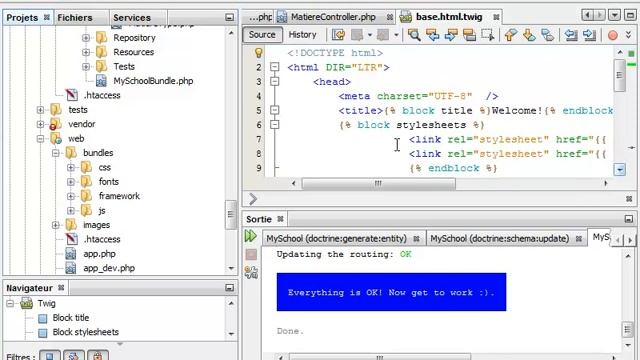This screenshot has width=640, height=360.
Task: Click the History view button
Action: (x=302, y=35)
